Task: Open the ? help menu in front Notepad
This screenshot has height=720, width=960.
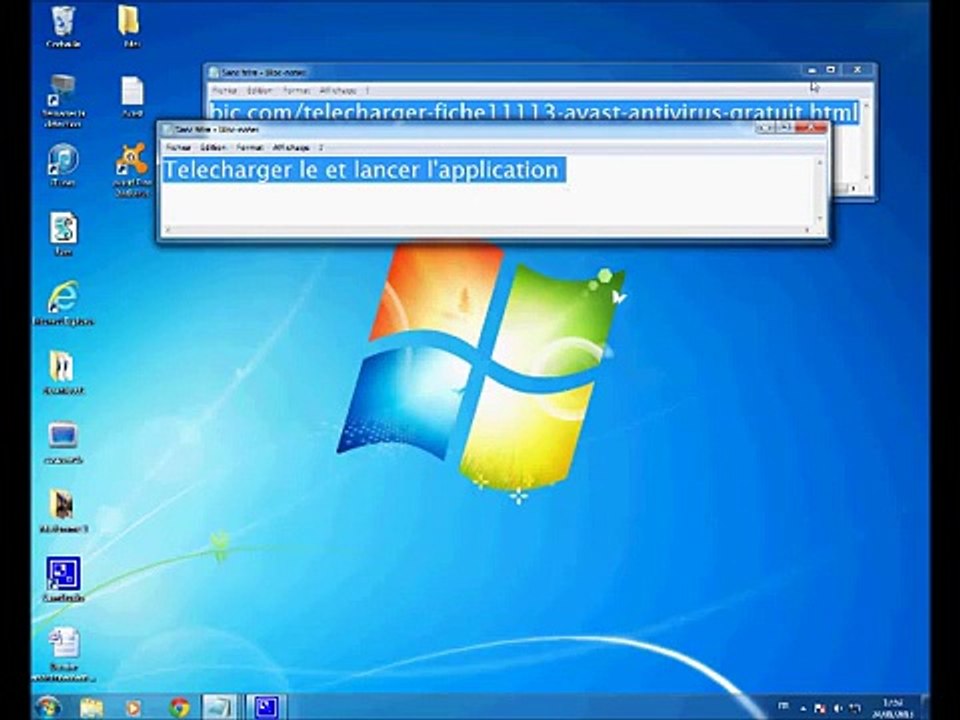Action: [320, 148]
